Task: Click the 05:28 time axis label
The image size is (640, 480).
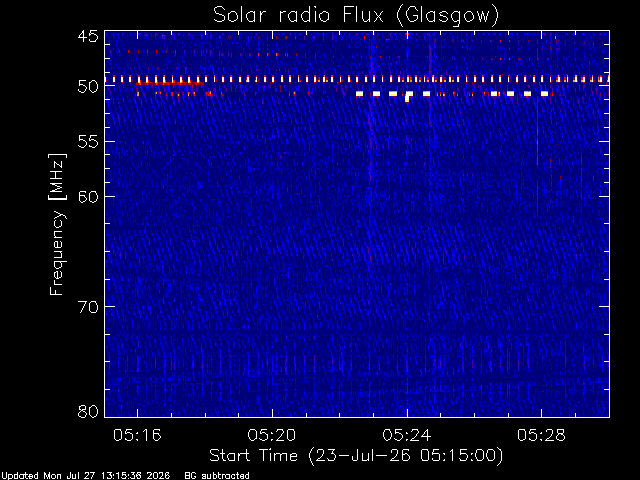Action: click(541, 435)
